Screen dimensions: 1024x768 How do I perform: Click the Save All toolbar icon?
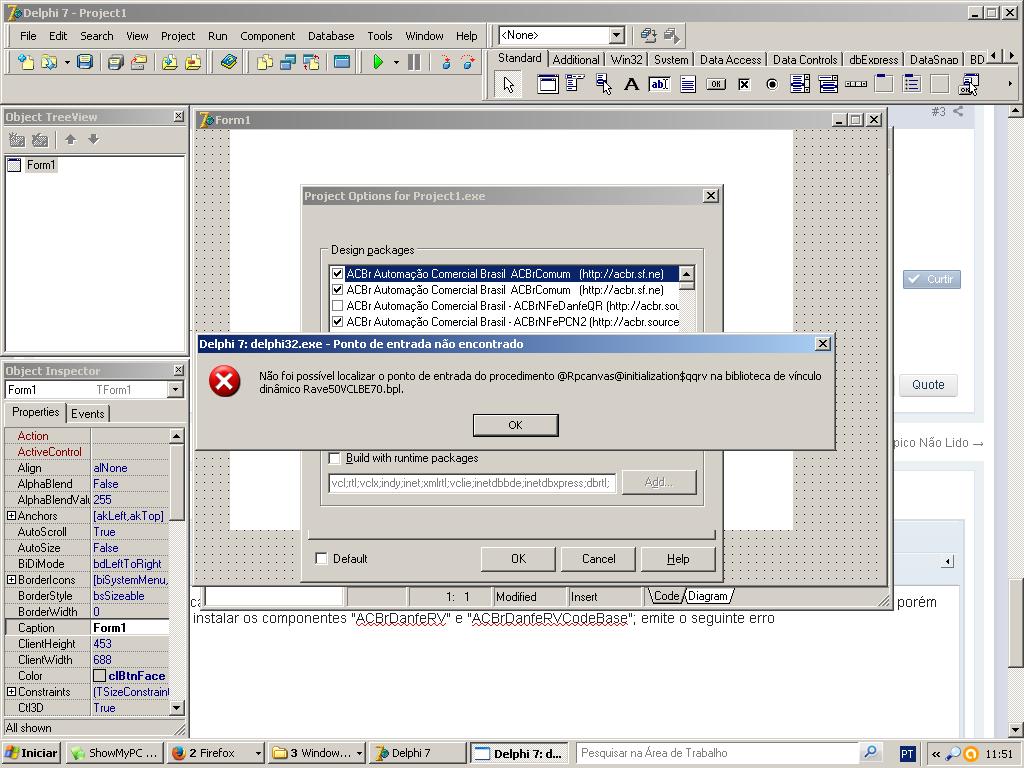(116, 62)
